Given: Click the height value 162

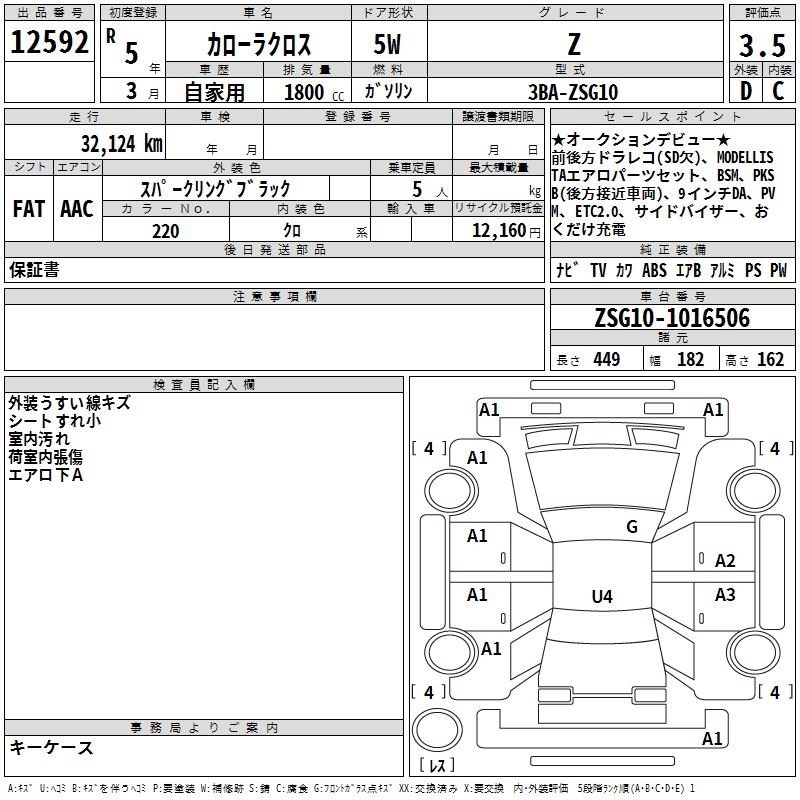Looking at the screenshot, I should [x=770, y=359].
